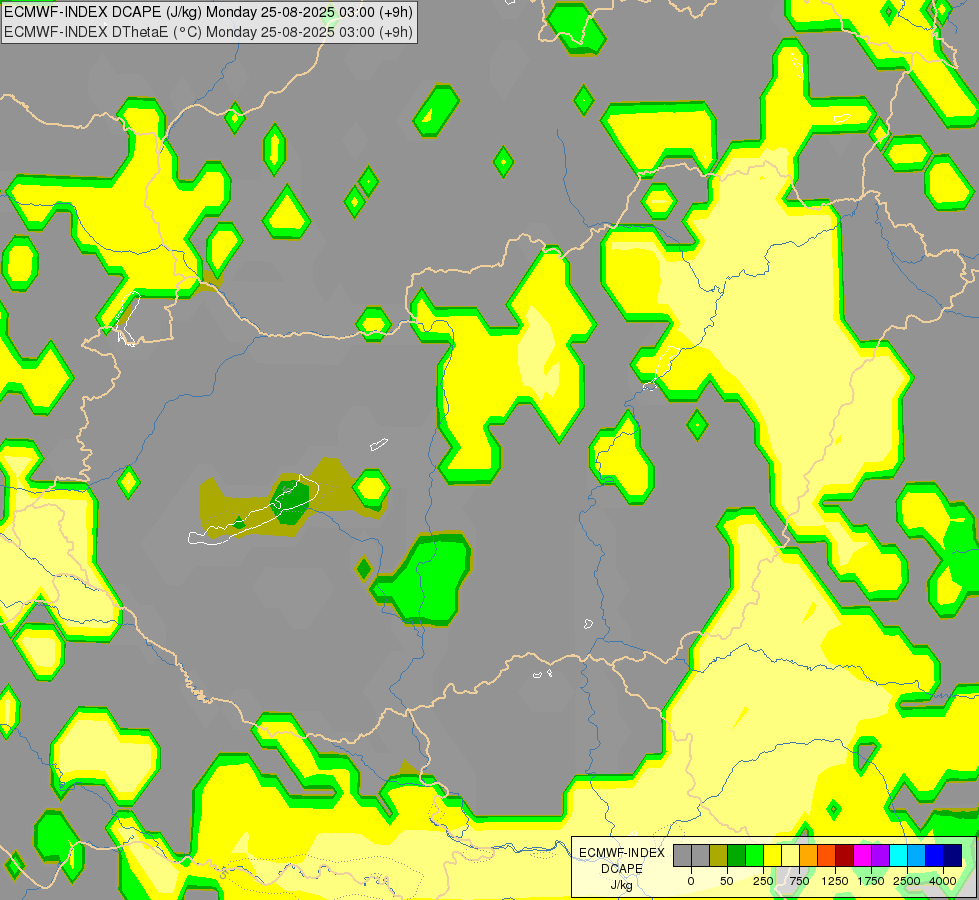
Task: Select the orange legend swatch
Action: point(809,855)
